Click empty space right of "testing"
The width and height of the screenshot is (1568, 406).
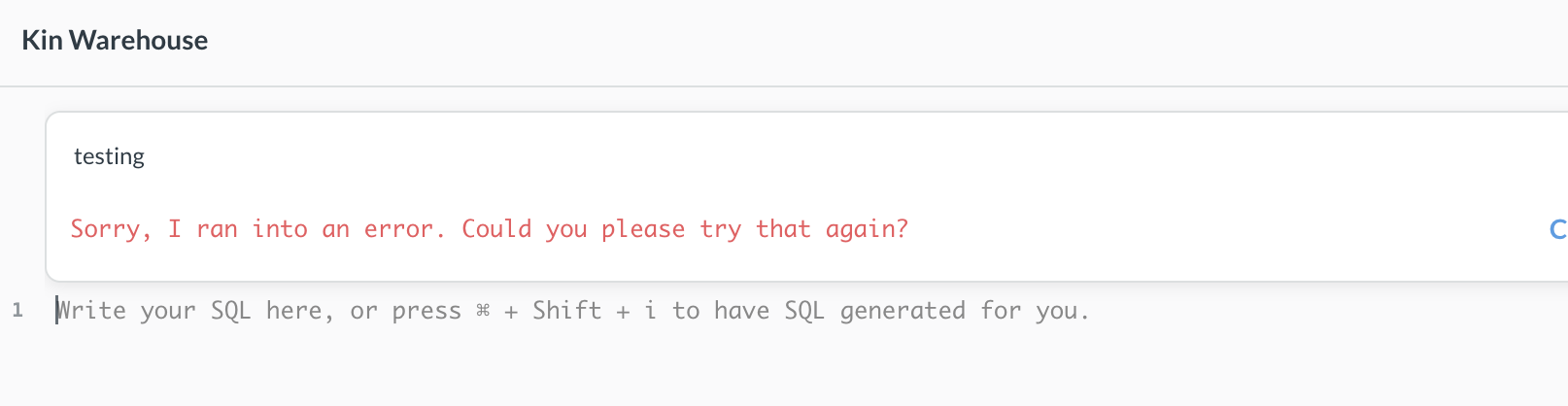pyautogui.click(x=777, y=156)
